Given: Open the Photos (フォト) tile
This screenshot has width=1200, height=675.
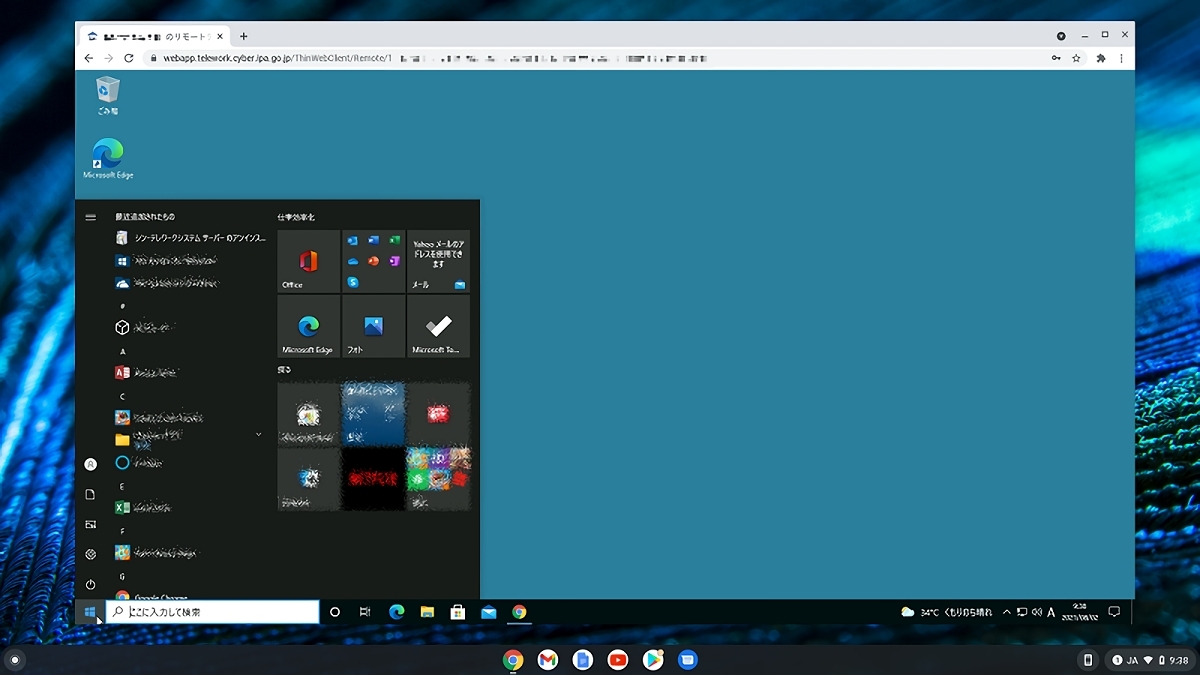Looking at the screenshot, I should [373, 327].
